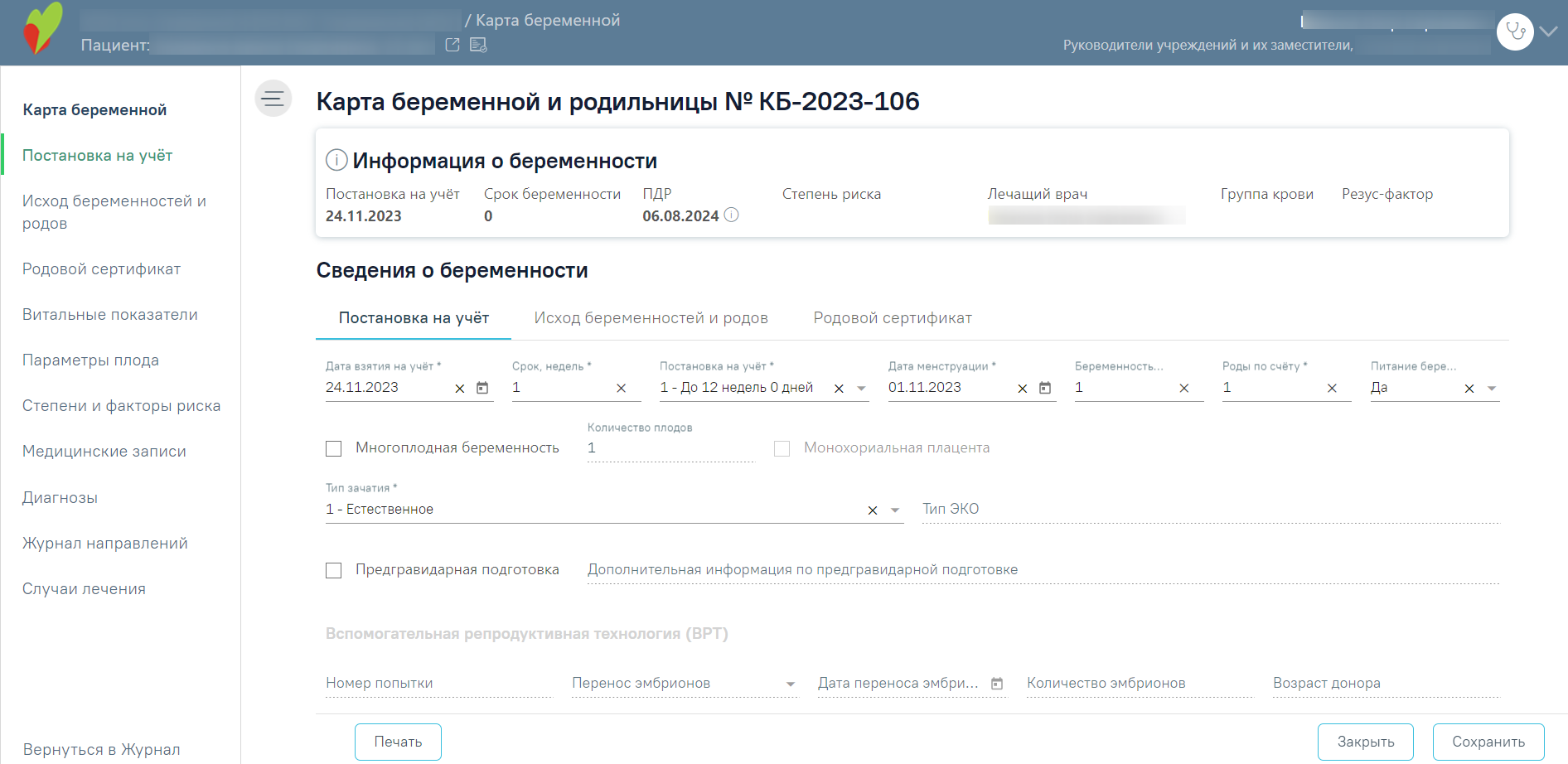
Task: Switch to Постановка на учёт tab
Action: pyautogui.click(x=414, y=318)
